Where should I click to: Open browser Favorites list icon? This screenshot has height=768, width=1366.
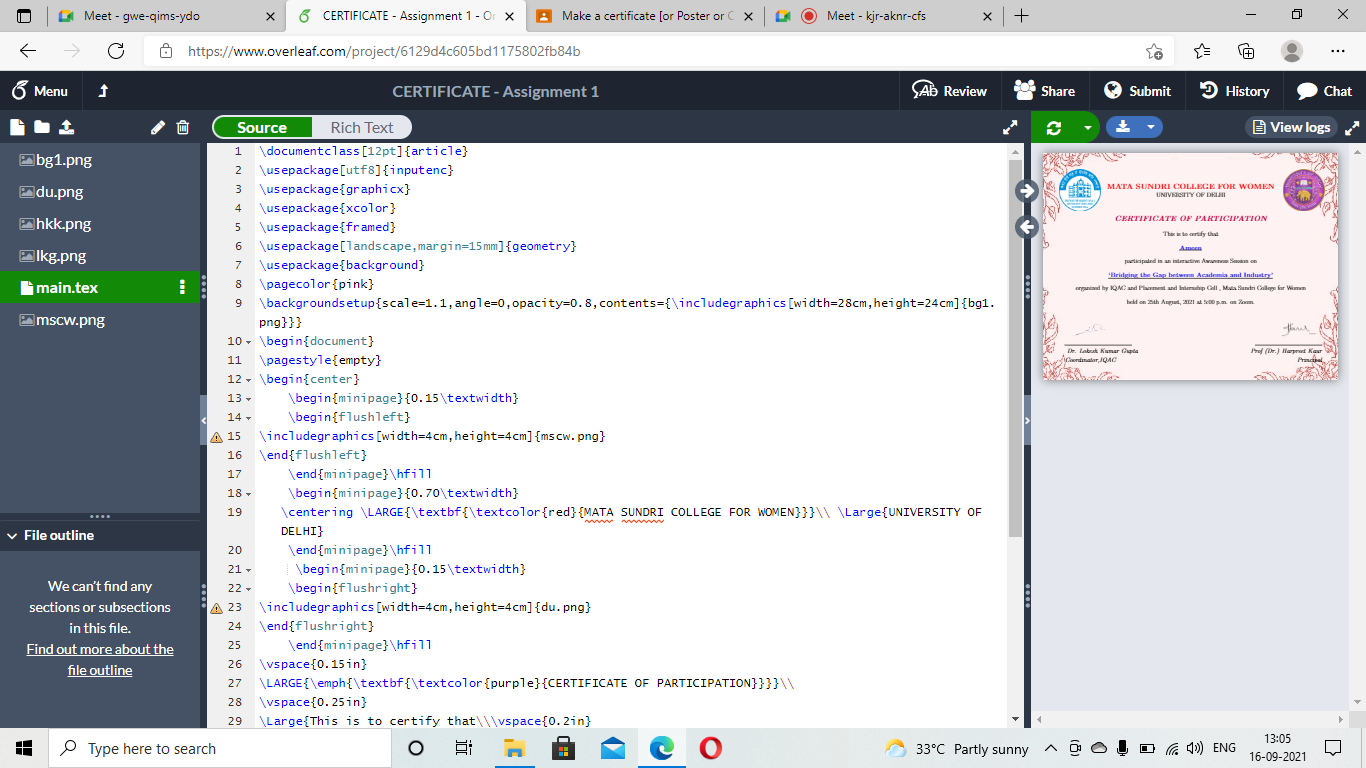coord(1202,51)
